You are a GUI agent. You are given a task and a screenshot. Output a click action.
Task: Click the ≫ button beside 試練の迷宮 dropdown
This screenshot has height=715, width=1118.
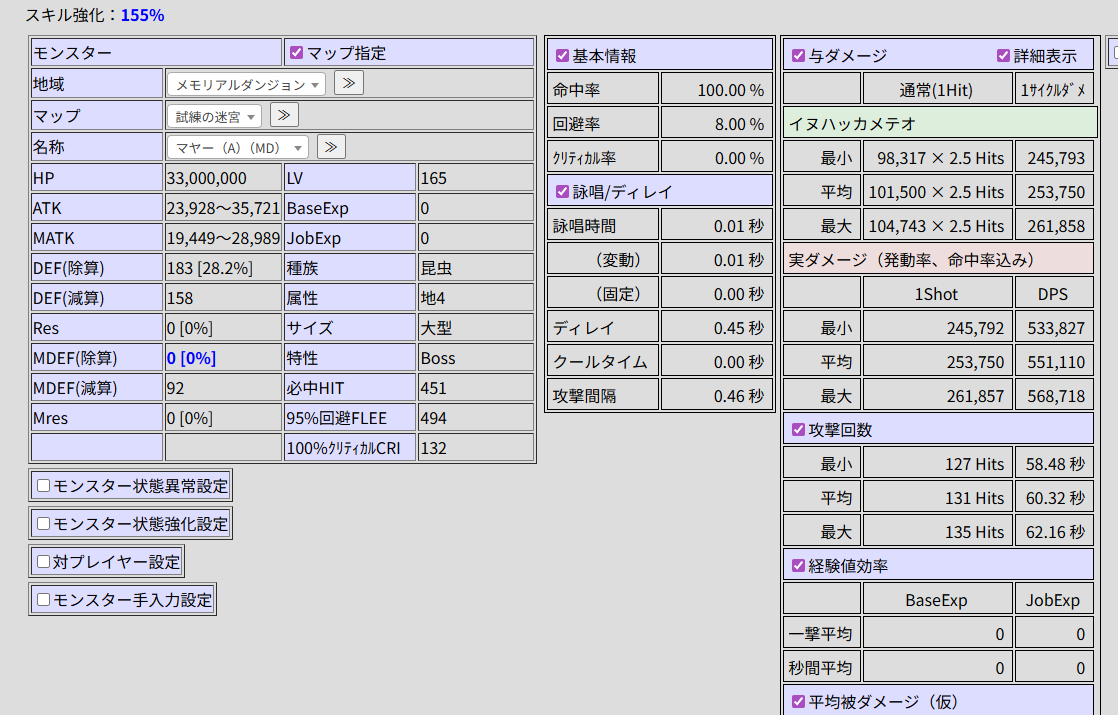tap(284, 115)
